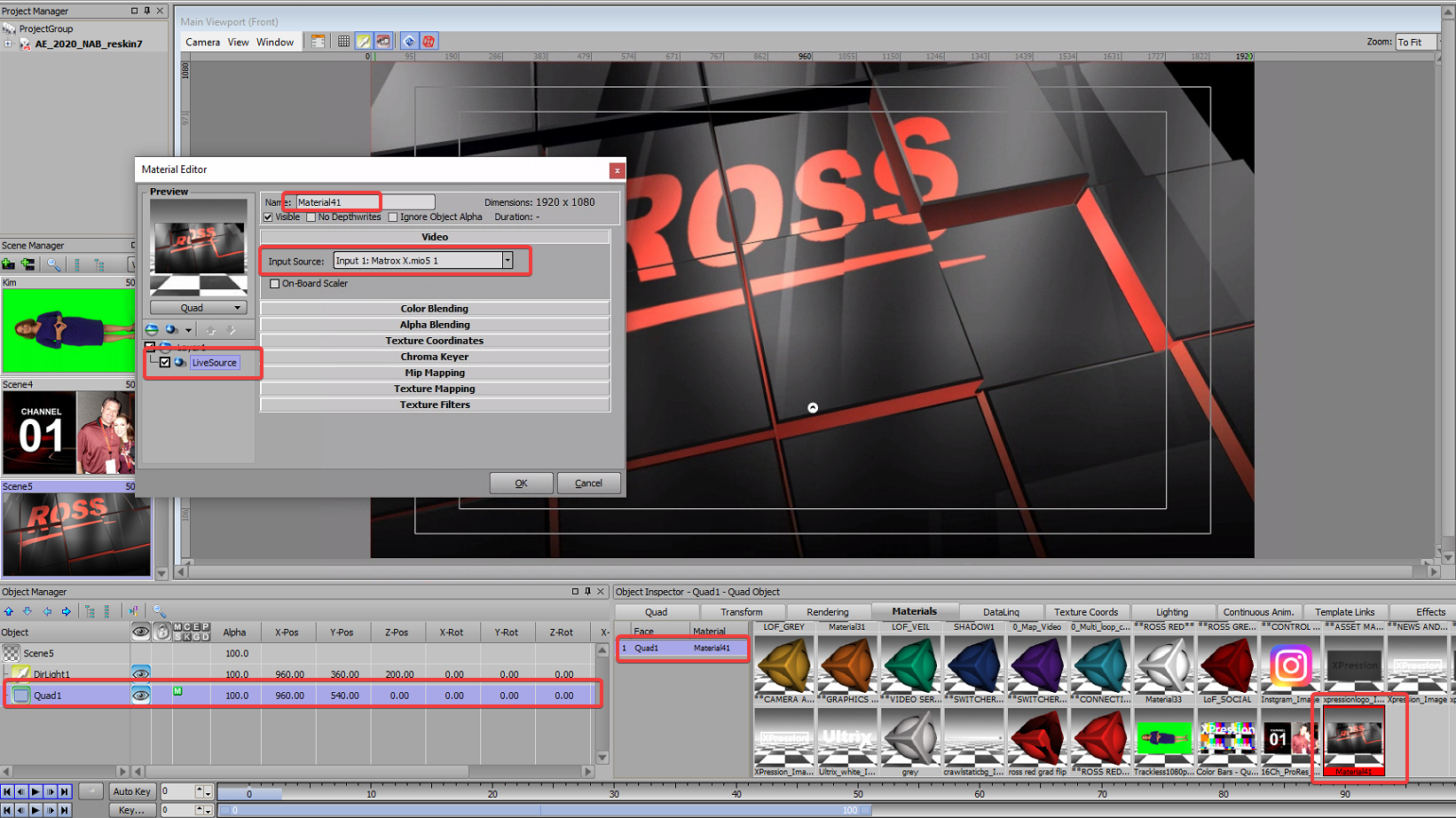The width and height of the screenshot is (1456, 818).
Task: Click the blue up arrow in Object Manager
Action: [x=9, y=611]
